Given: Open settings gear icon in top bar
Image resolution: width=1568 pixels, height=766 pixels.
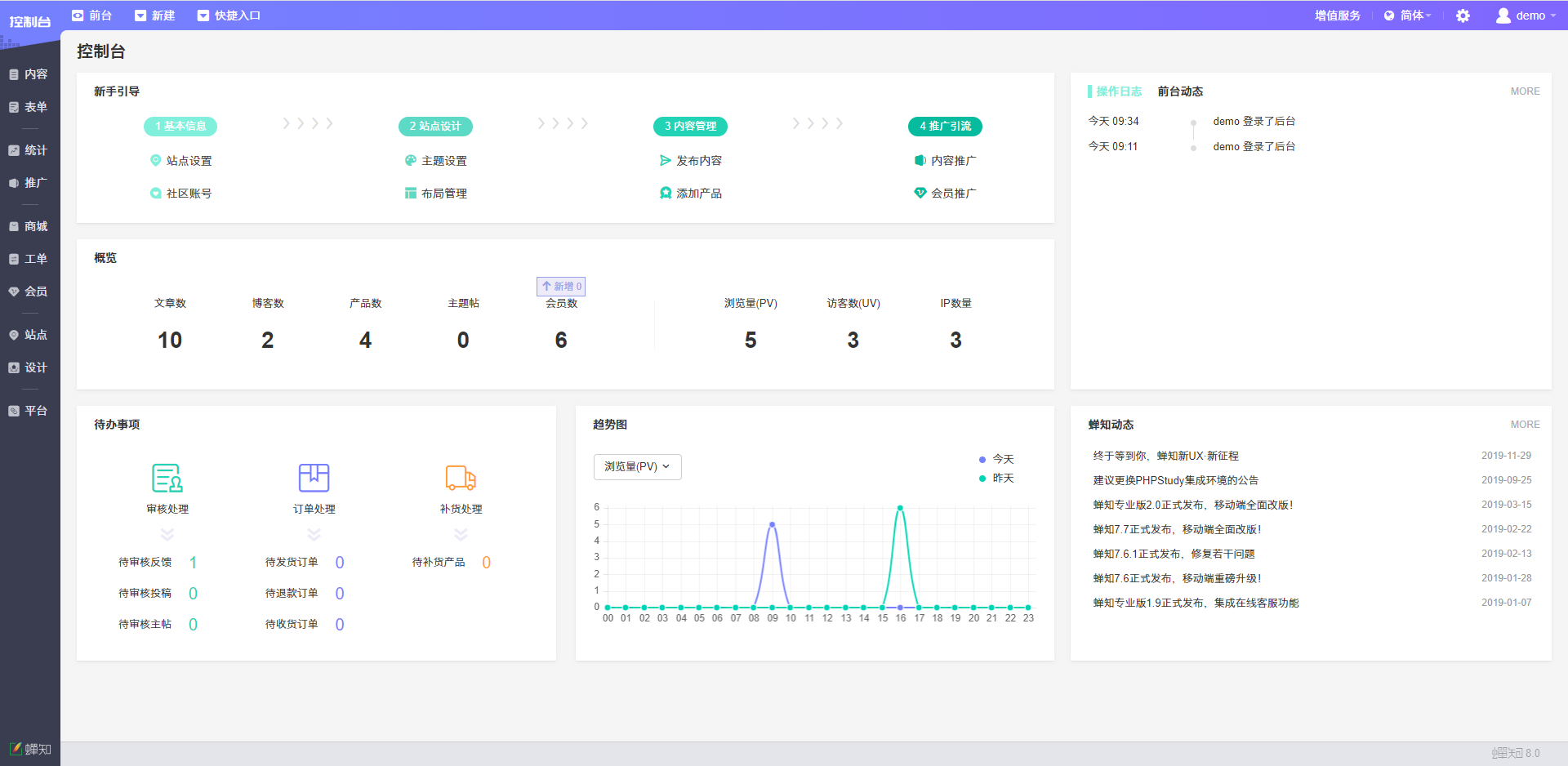Looking at the screenshot, I should [x=1463, y=16].
